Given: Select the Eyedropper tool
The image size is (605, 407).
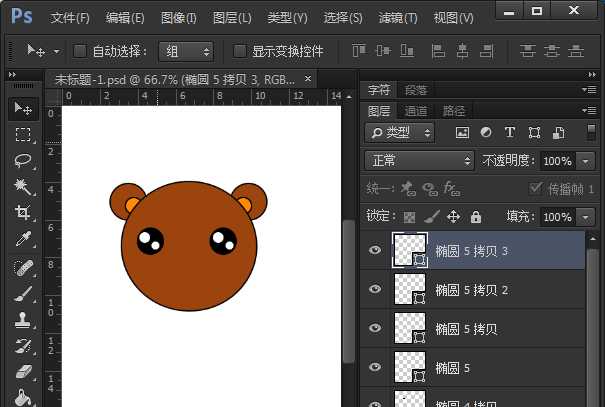Looking at the screenshot, I should coord(23,239).
